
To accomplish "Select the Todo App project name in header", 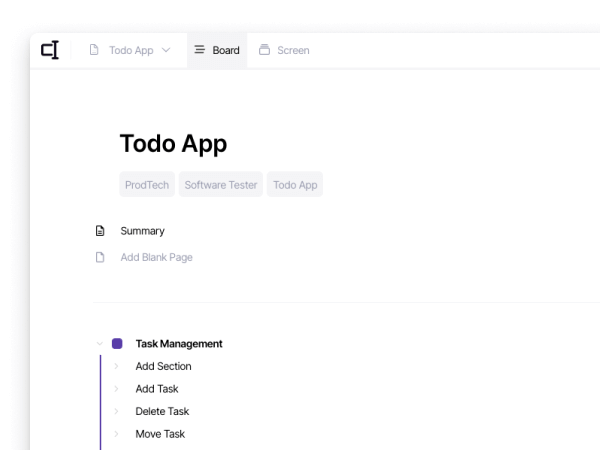I will (x=131, y=50).
